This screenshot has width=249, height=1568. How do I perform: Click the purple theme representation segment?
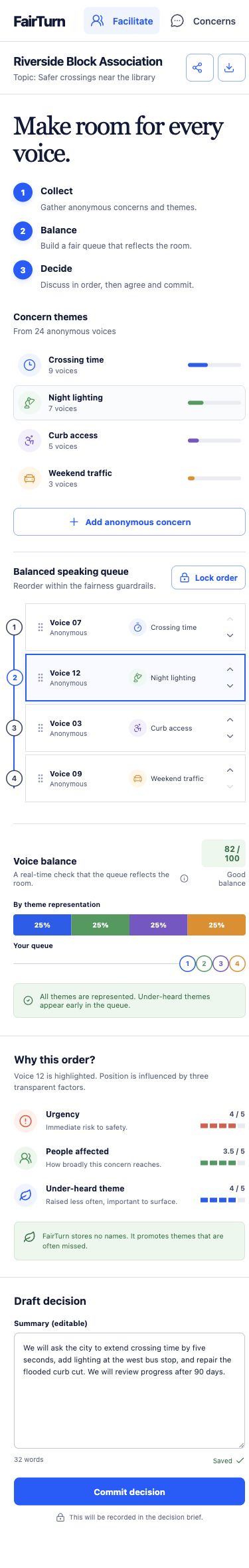point(158,925)
